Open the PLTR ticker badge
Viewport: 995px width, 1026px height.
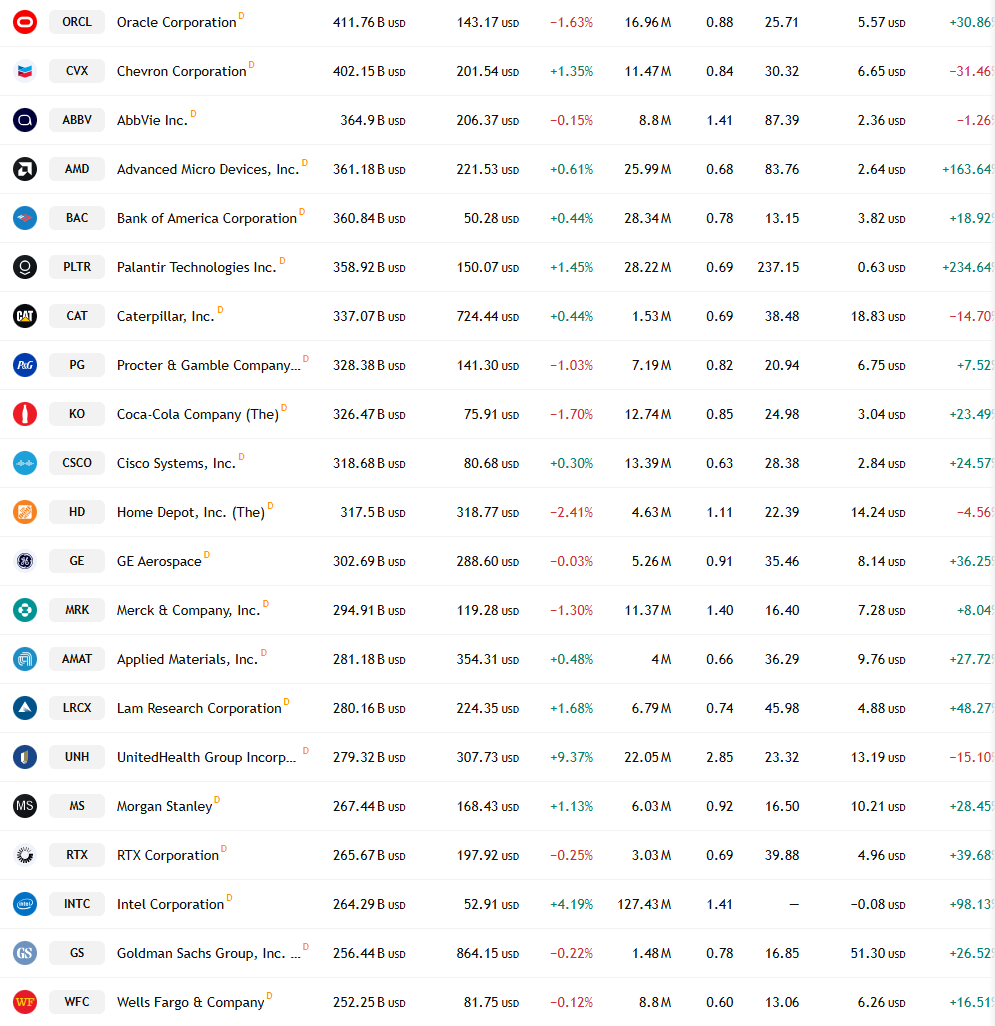tap(77, 267)
